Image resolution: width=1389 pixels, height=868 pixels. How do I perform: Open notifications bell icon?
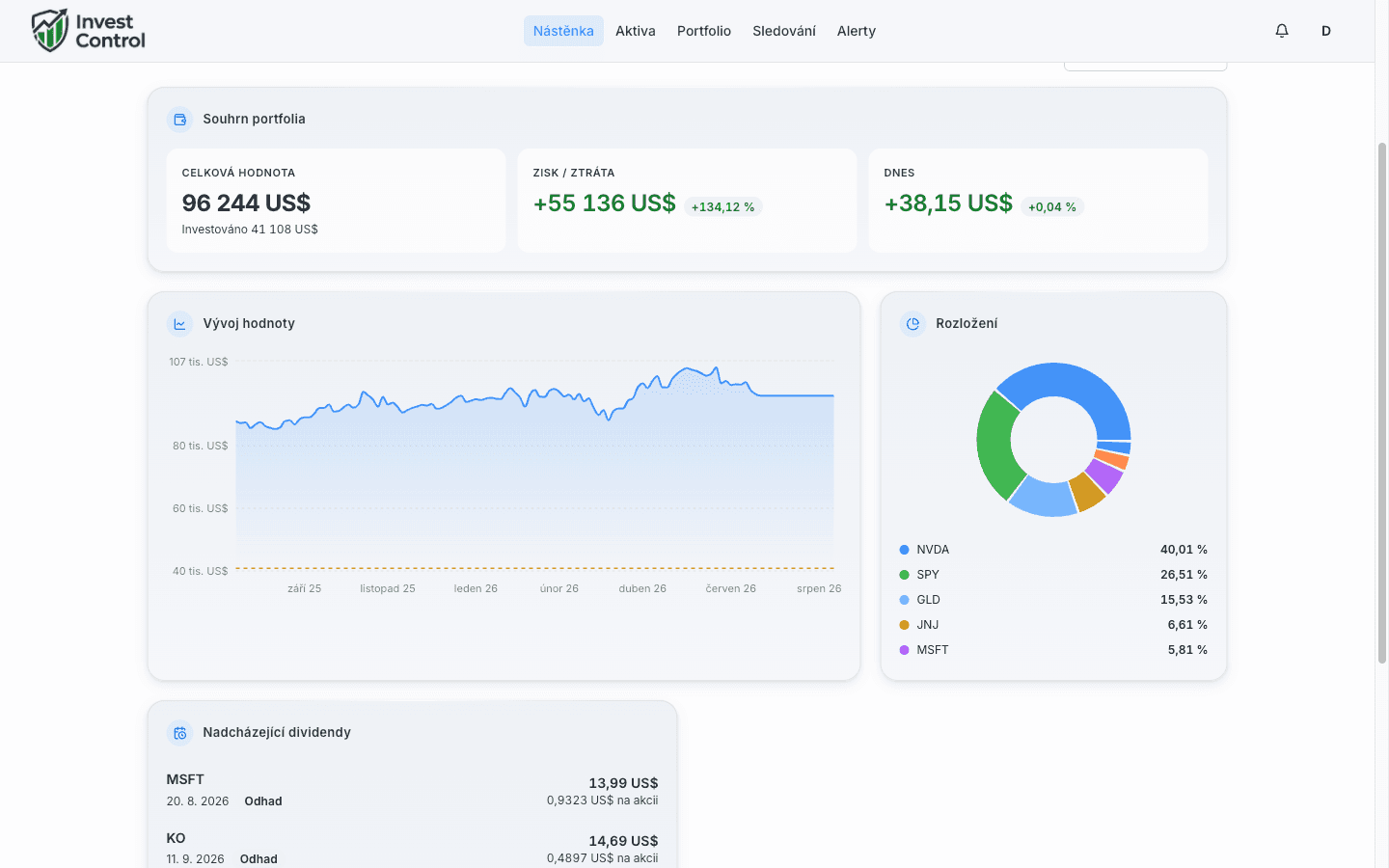[1282, 31]
